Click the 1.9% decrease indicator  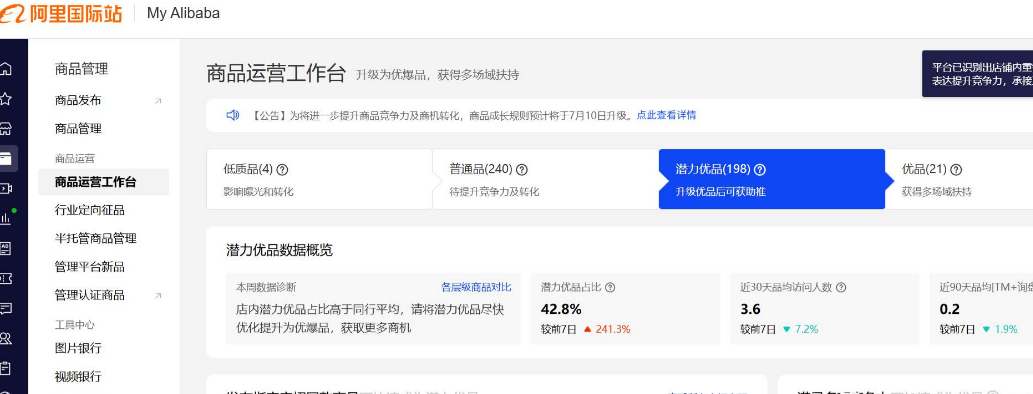coord(999,329)
